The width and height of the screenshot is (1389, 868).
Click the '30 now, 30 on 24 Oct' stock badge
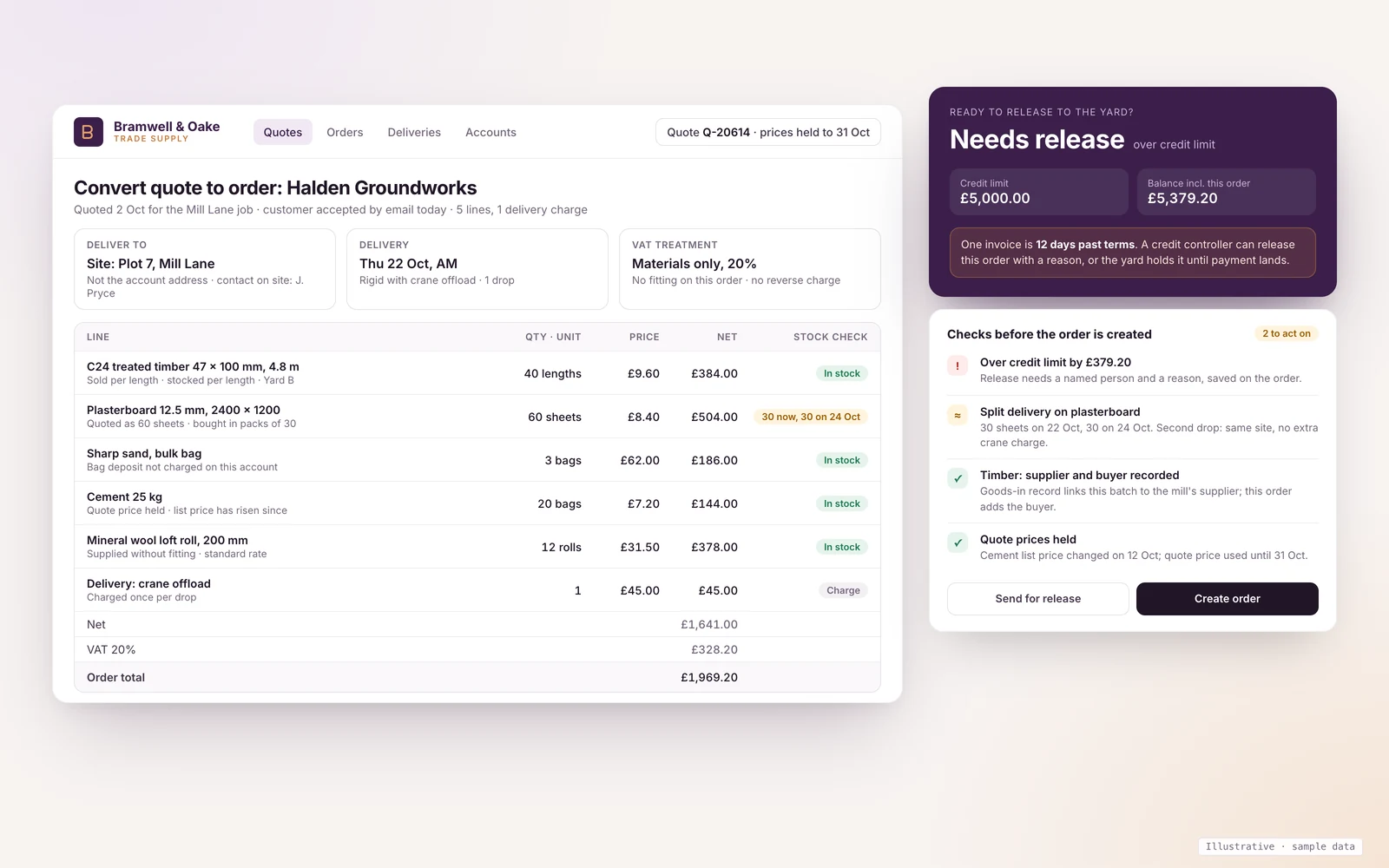coord(811,417)
